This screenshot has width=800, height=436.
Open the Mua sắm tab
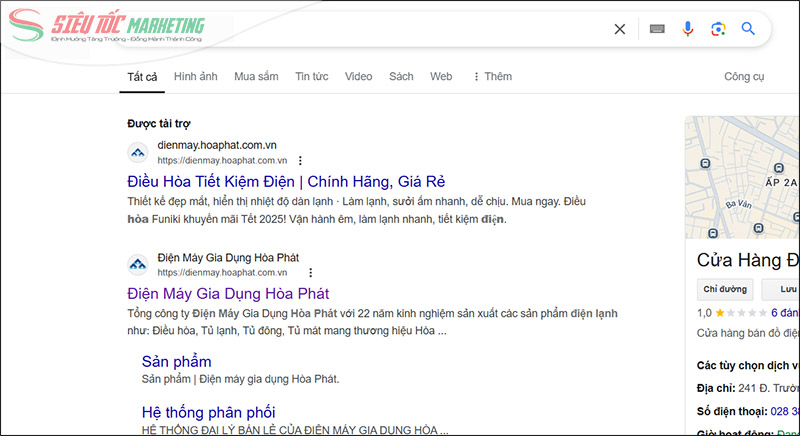pyautogui.click(x=256, y=76)
